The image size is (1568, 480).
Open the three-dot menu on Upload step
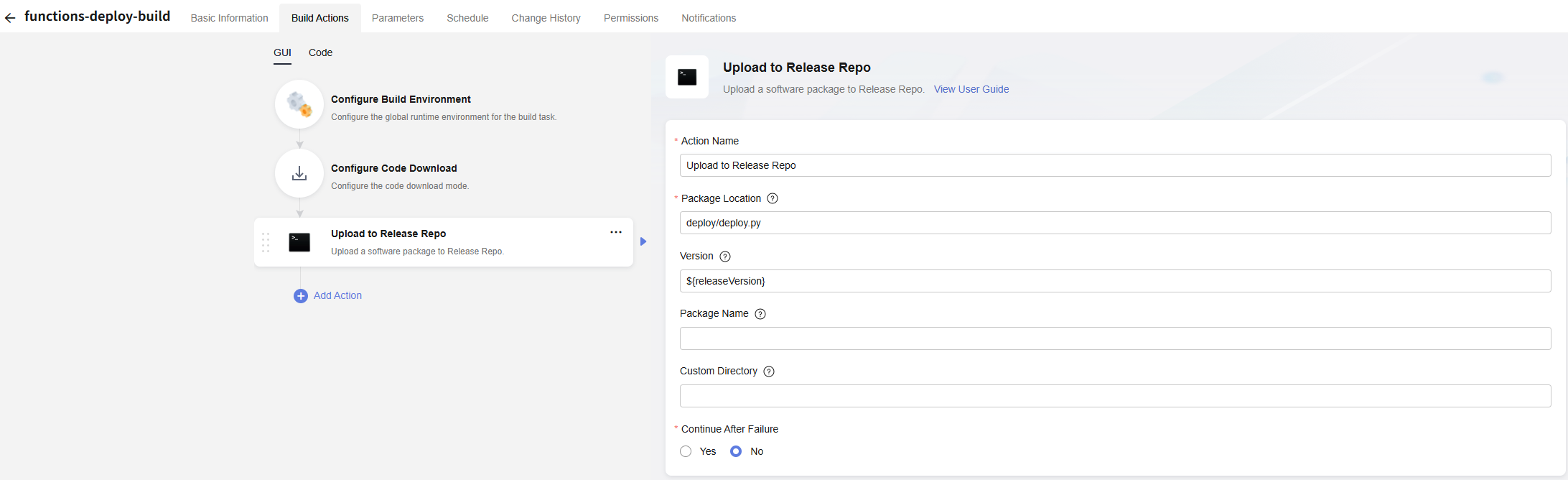(x=615, y=232)
